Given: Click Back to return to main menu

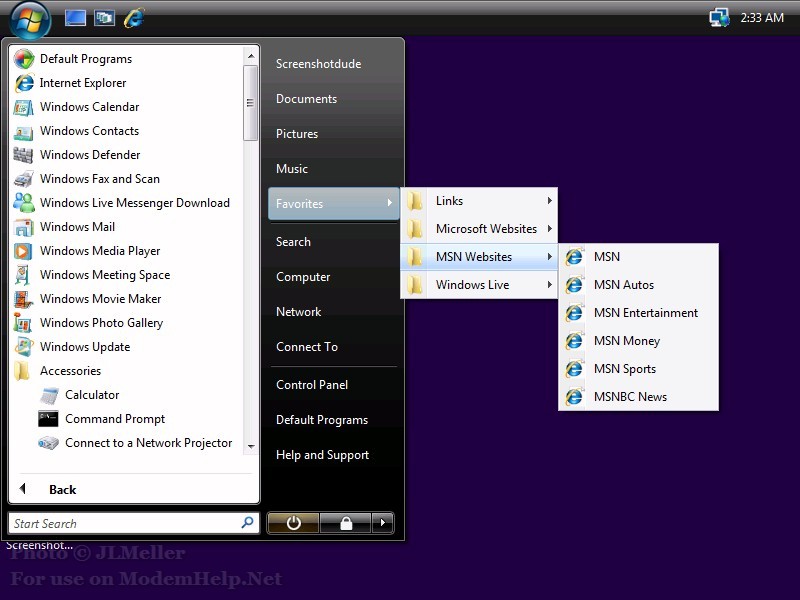Looking at the screenshot, I should (x=62, y=490).
